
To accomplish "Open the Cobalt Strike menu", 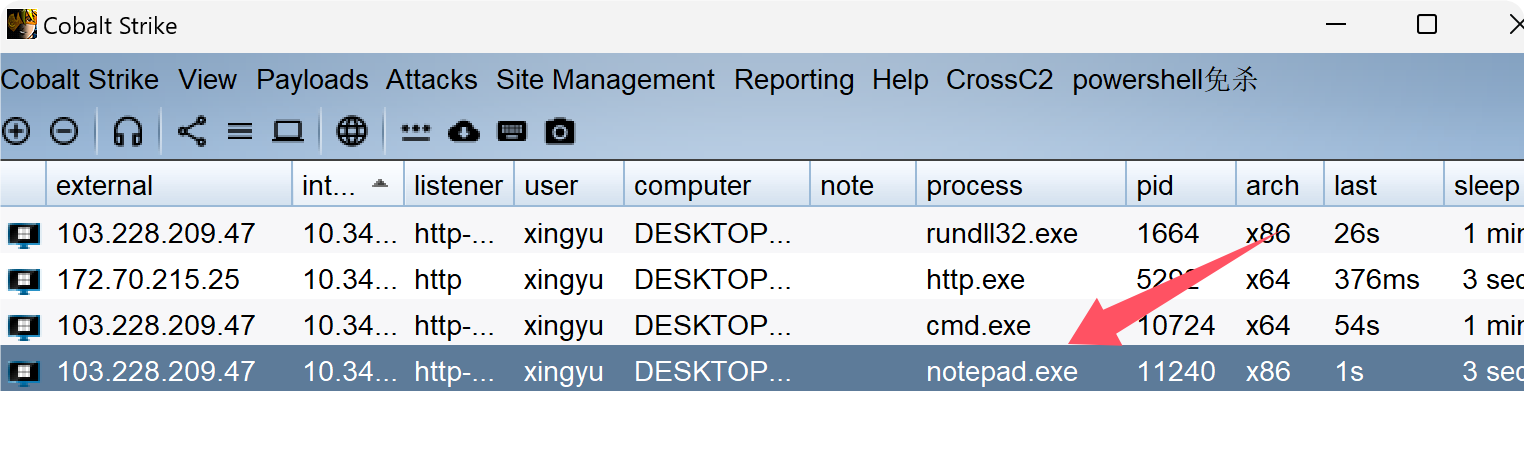I will tap(80, 80).
